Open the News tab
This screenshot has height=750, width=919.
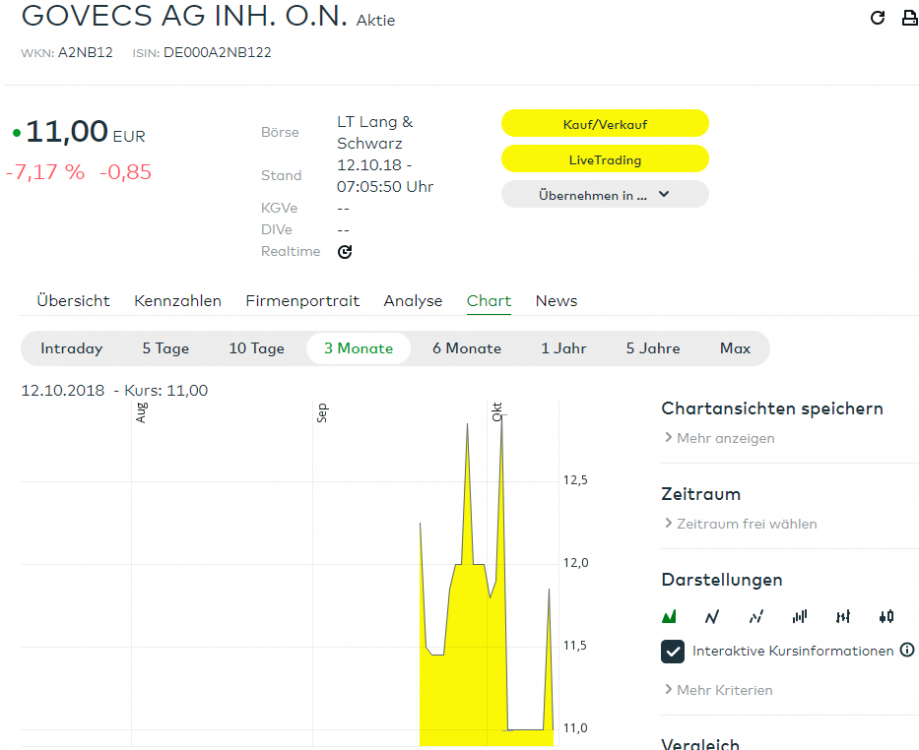pos(556,301)
